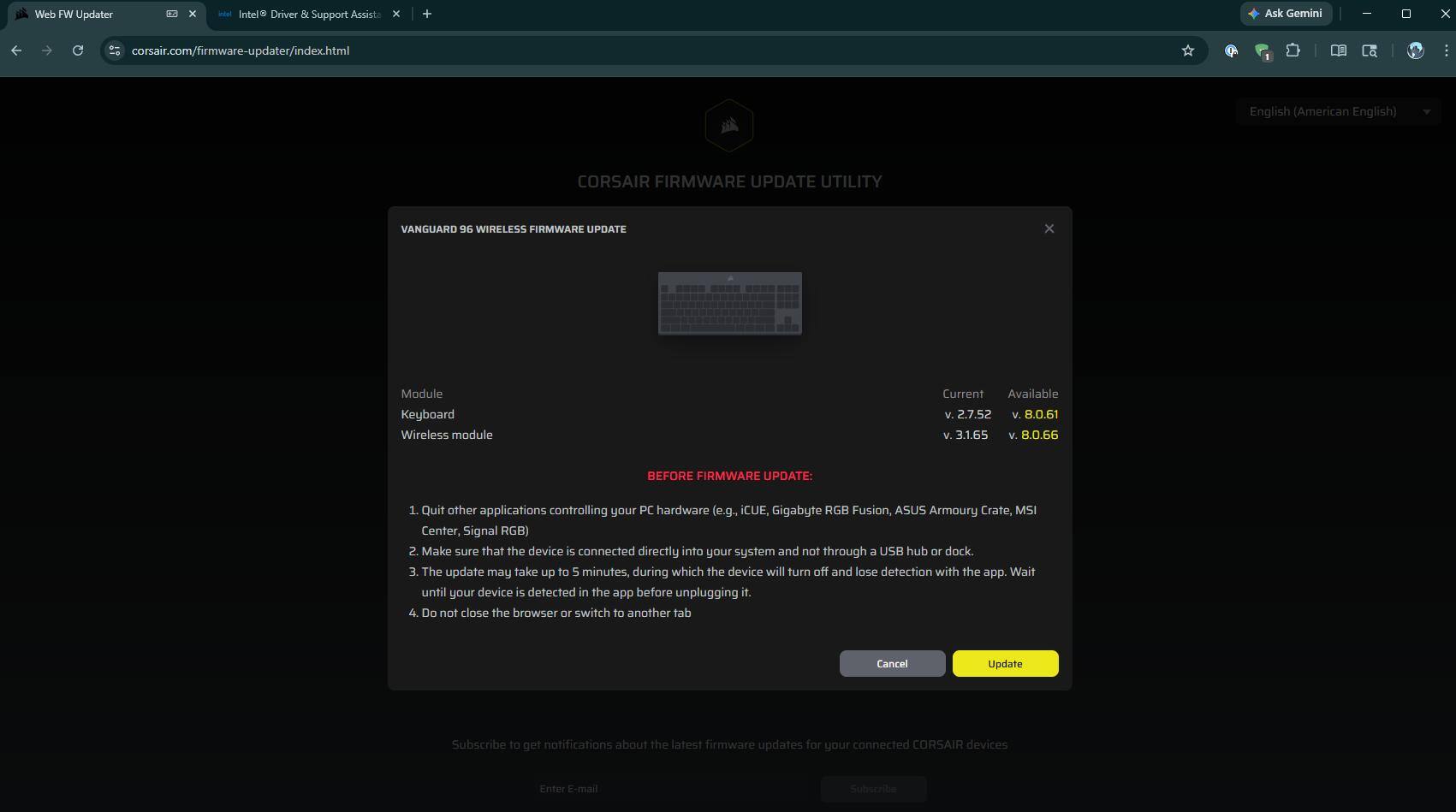
Task: Click the Enter E-mail field
Action: [x=672, y=788]
